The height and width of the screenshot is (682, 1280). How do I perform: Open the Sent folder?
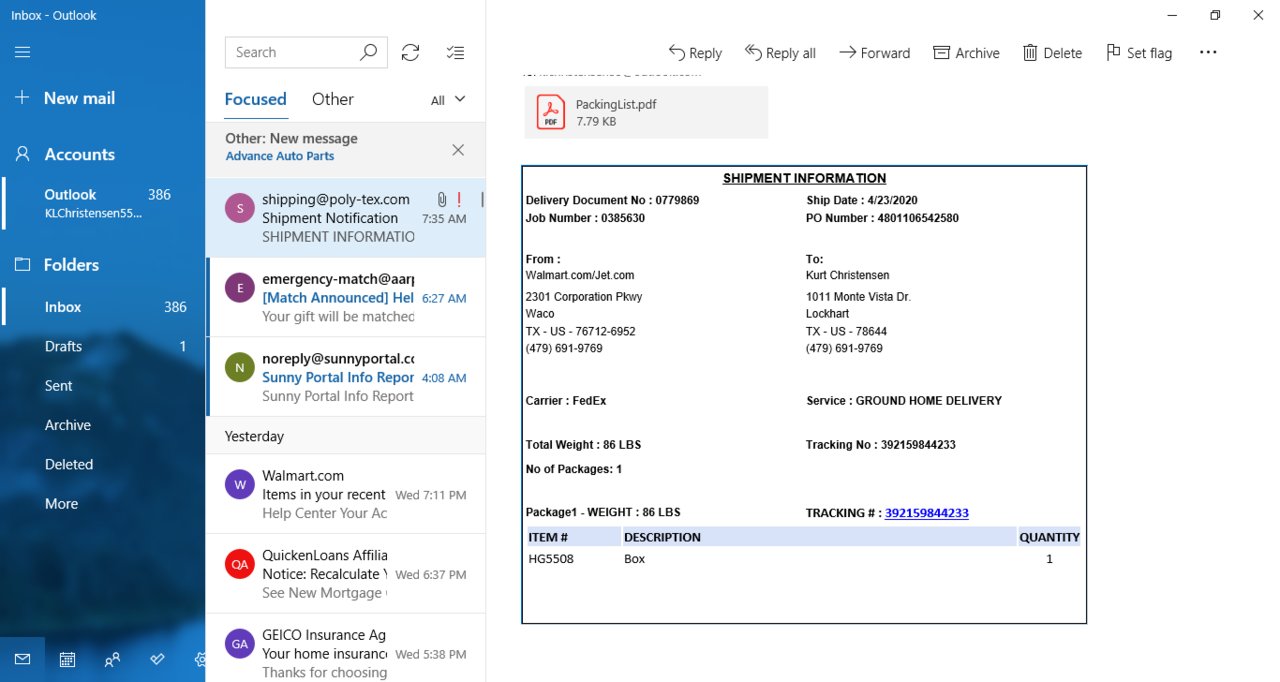104,385
